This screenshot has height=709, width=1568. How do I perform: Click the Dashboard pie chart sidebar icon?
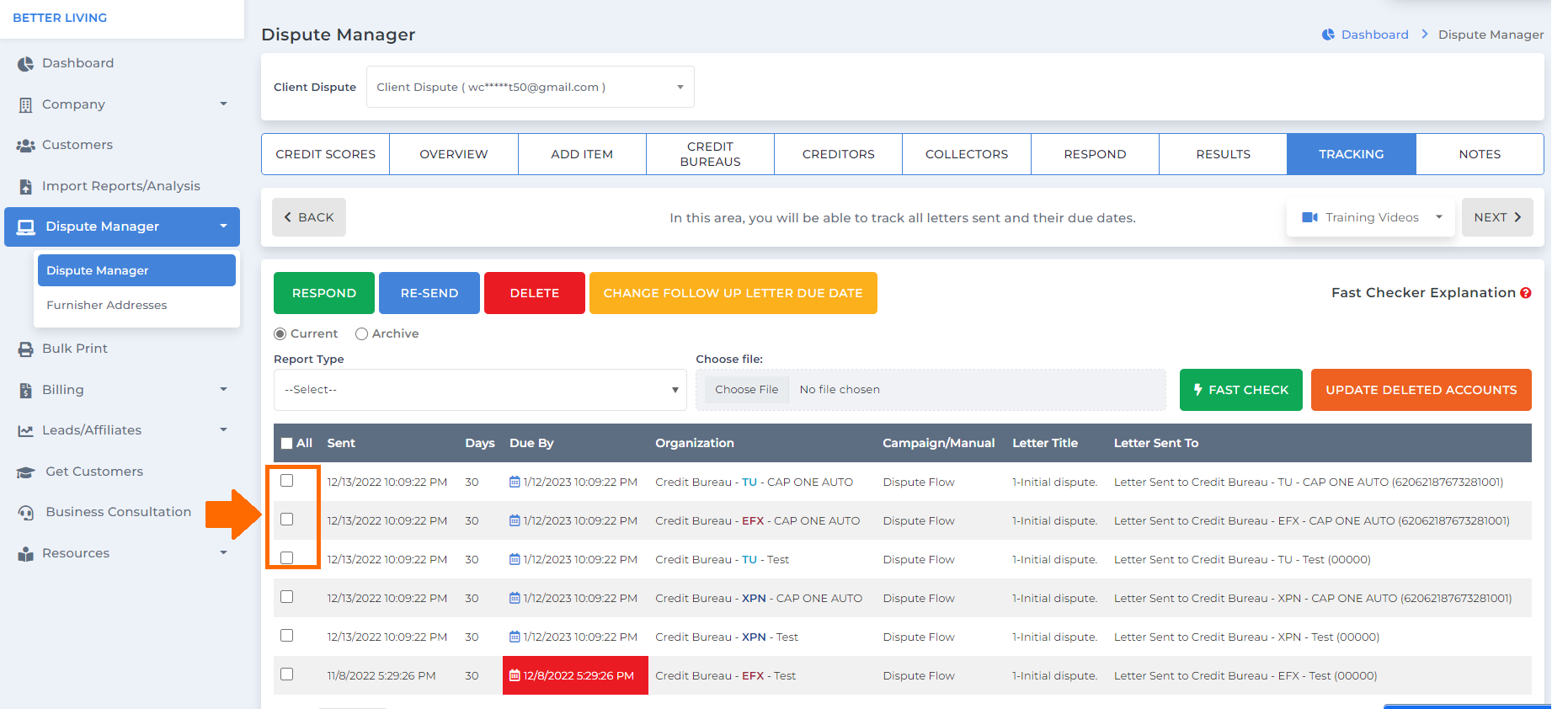pos(25,64)
